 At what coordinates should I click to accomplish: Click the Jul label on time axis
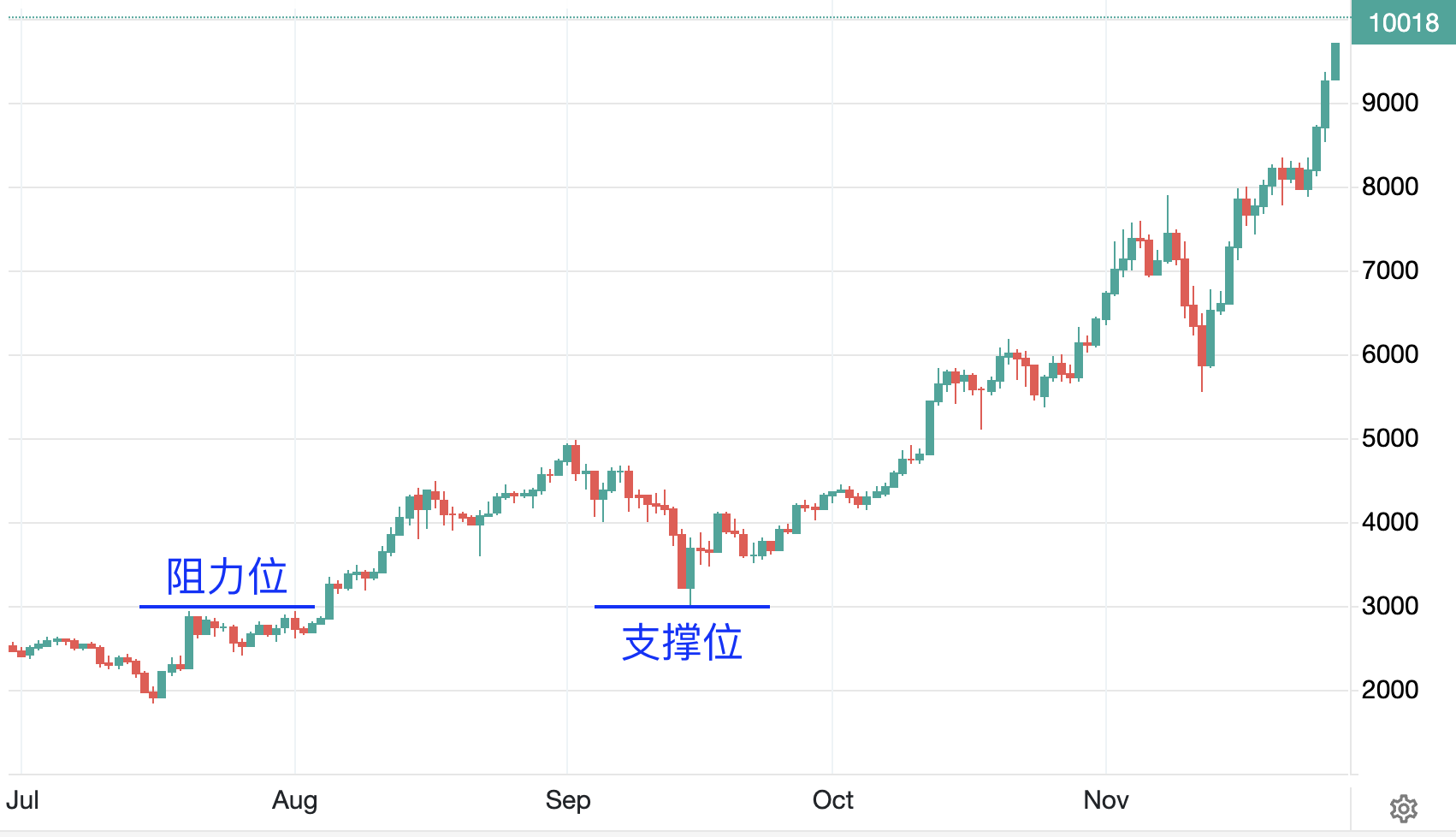point(22,800)
